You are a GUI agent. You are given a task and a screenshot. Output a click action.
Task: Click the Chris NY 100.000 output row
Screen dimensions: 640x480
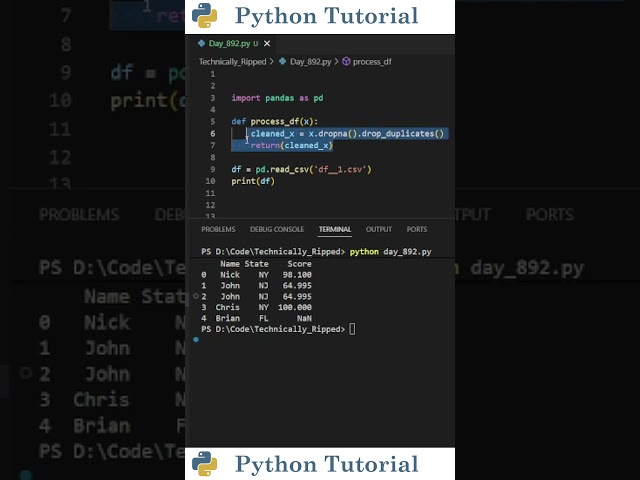(256, 307)
